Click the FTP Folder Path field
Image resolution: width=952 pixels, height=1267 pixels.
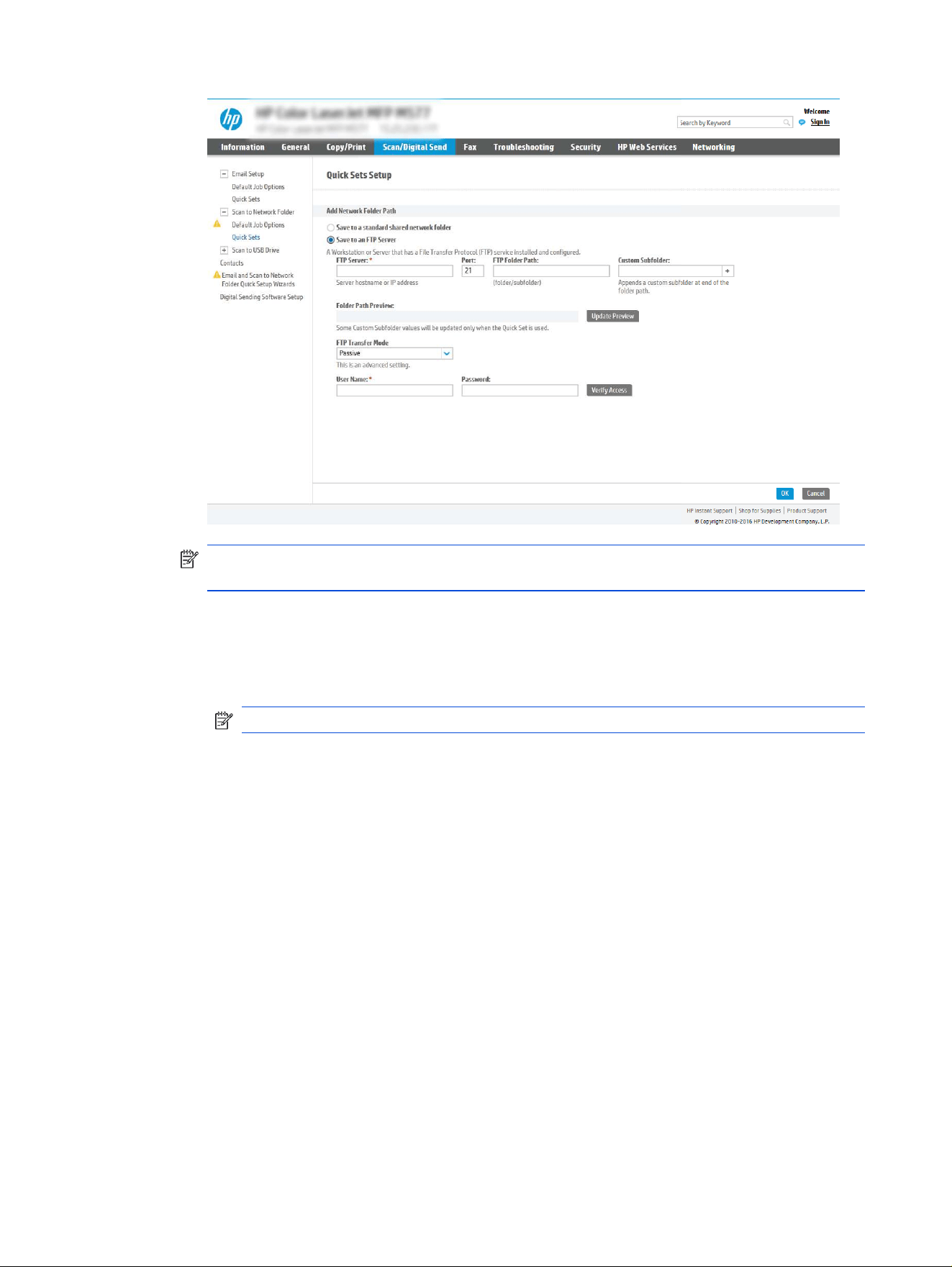pyautogui.click(x=551, y=271)
